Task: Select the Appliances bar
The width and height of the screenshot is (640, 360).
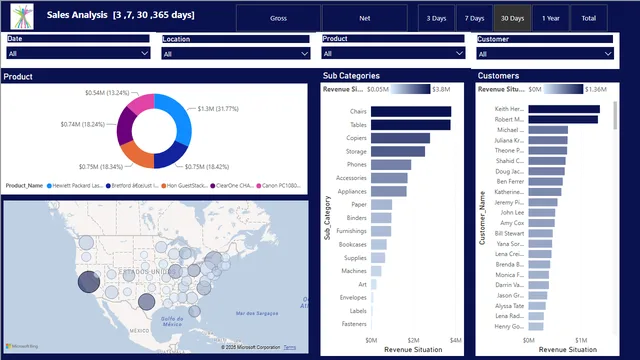Action: 389,191
